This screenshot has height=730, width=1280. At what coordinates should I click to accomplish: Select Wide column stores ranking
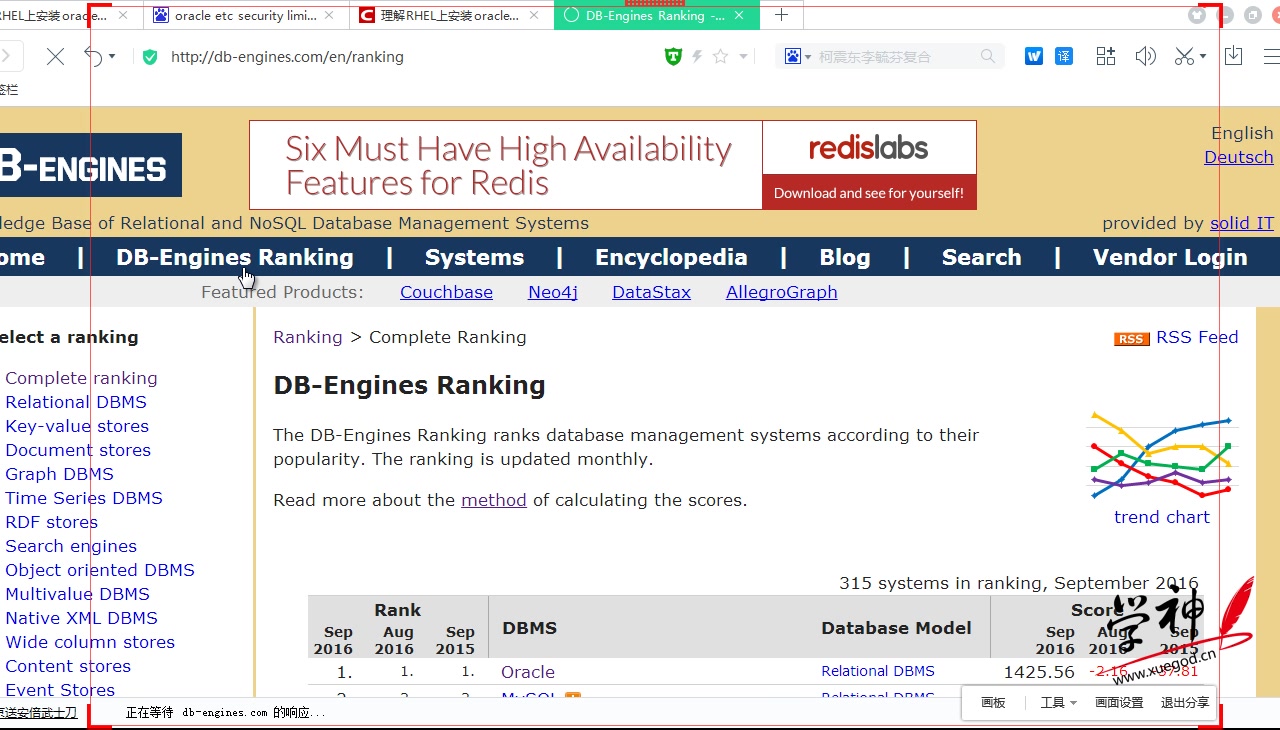tap(90, 642)
